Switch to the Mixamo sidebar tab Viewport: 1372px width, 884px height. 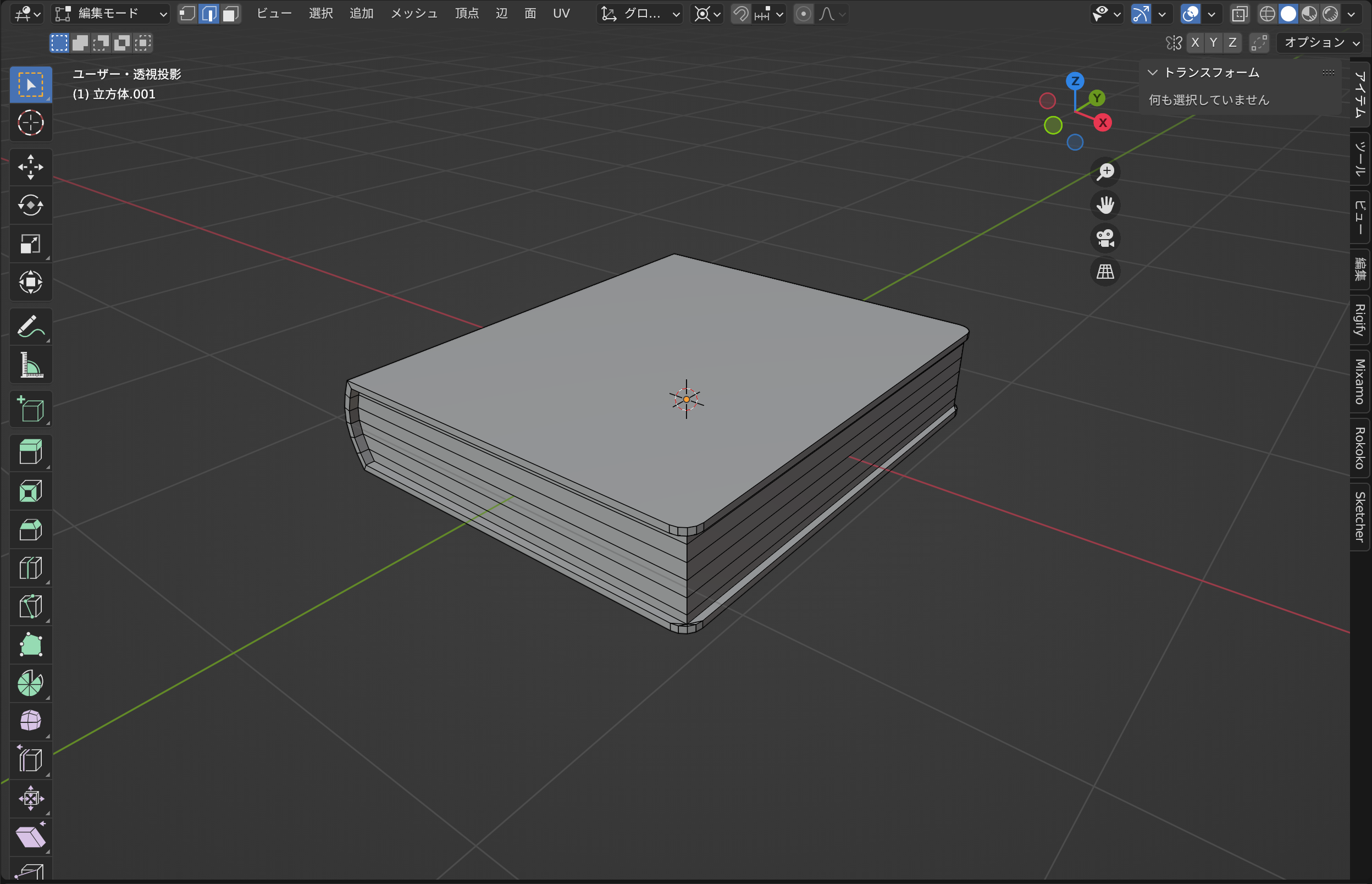(1360, 382)
